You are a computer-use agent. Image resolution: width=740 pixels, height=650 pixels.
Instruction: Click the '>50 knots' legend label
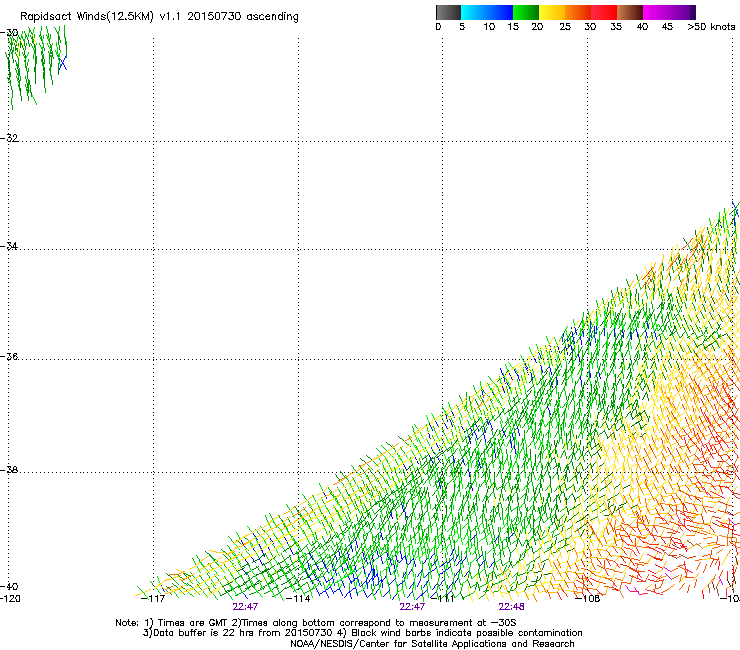pos(711,27)
